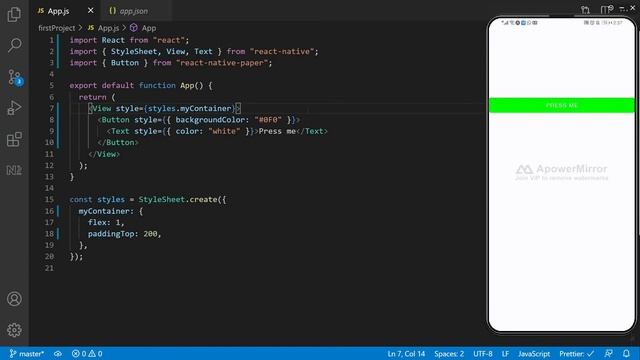Click "react-native-paper" import string
This screenshot has width=640, height=360.
(x=222, y=63)
